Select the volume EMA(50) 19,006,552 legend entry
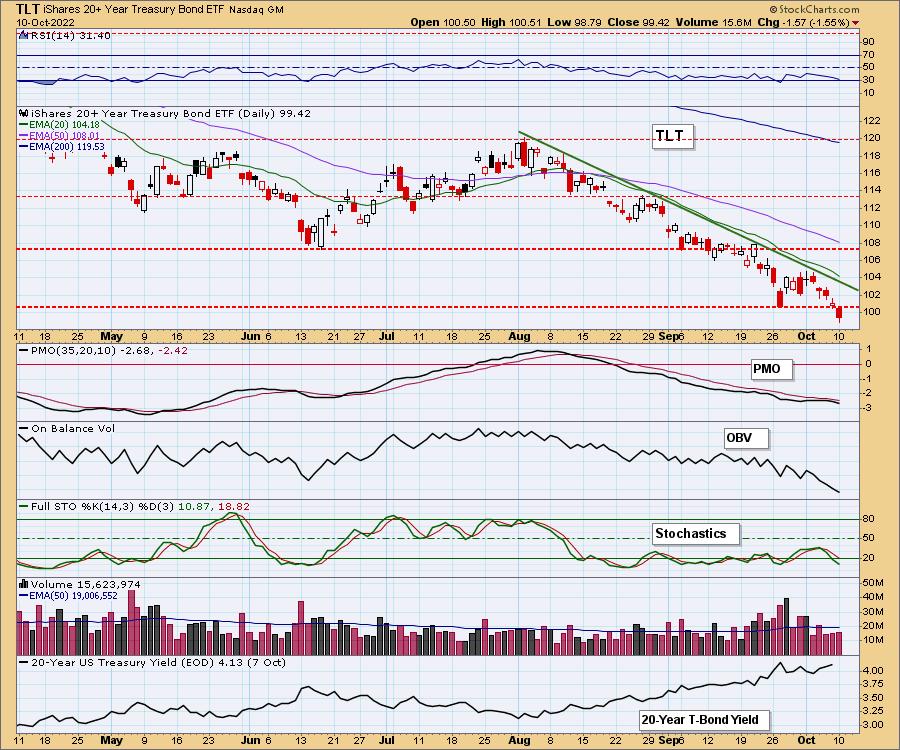The width and height of the screenshot is (900, 750). coord(68,596)
